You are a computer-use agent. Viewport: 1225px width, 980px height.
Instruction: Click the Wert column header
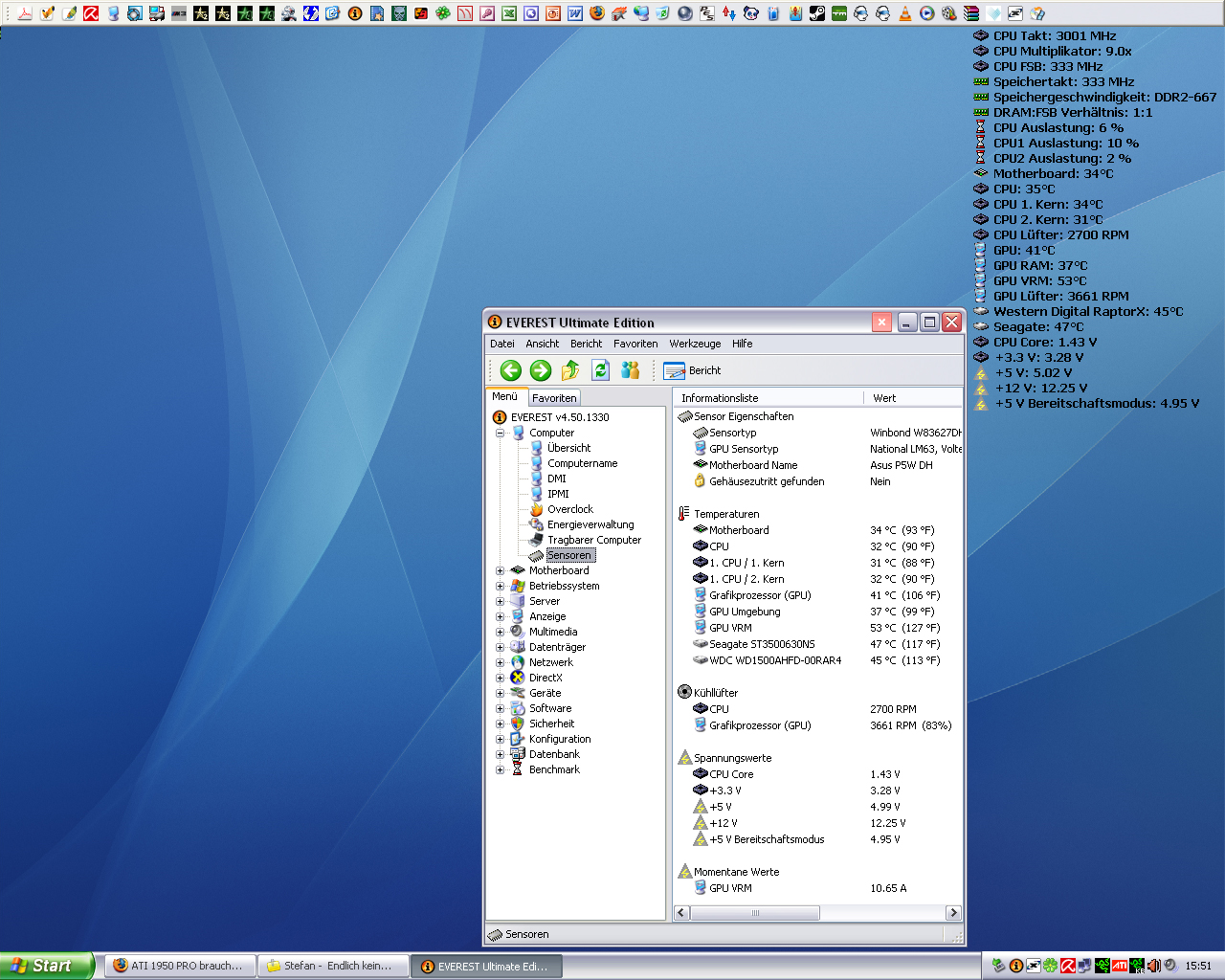912,397
